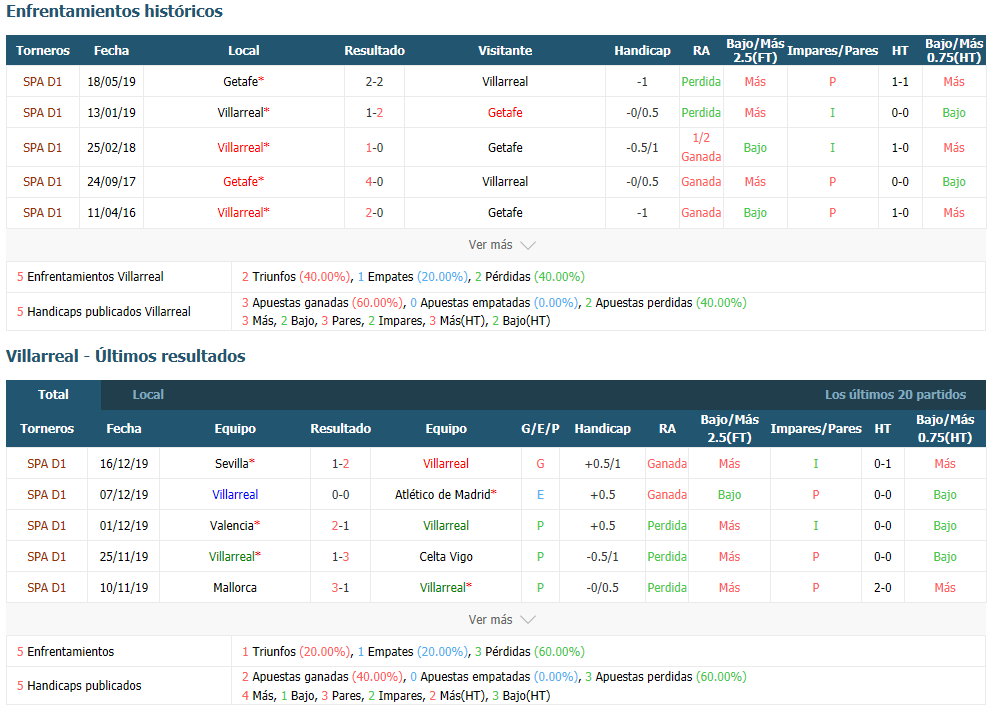Expand 'Ver más' under Enfrentamientos históricos
The height and width of the screenshot is (711, 998).
coord(502,245)
